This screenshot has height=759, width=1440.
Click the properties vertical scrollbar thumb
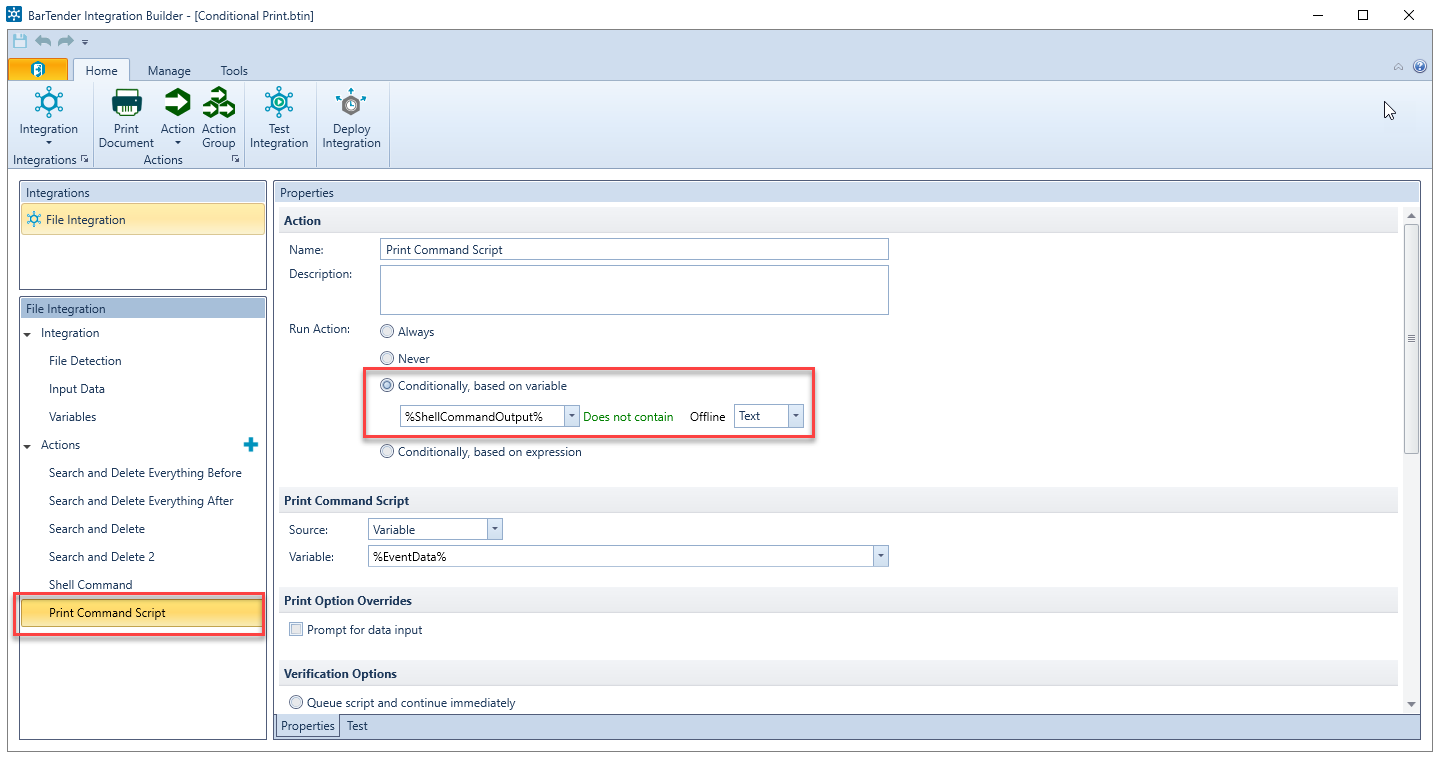[1411, 338]
